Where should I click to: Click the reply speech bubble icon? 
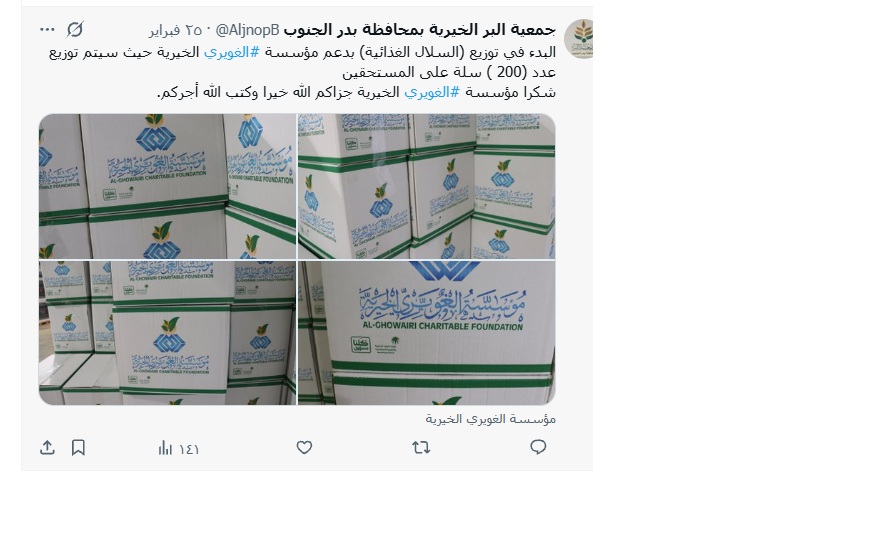[538, 447]
